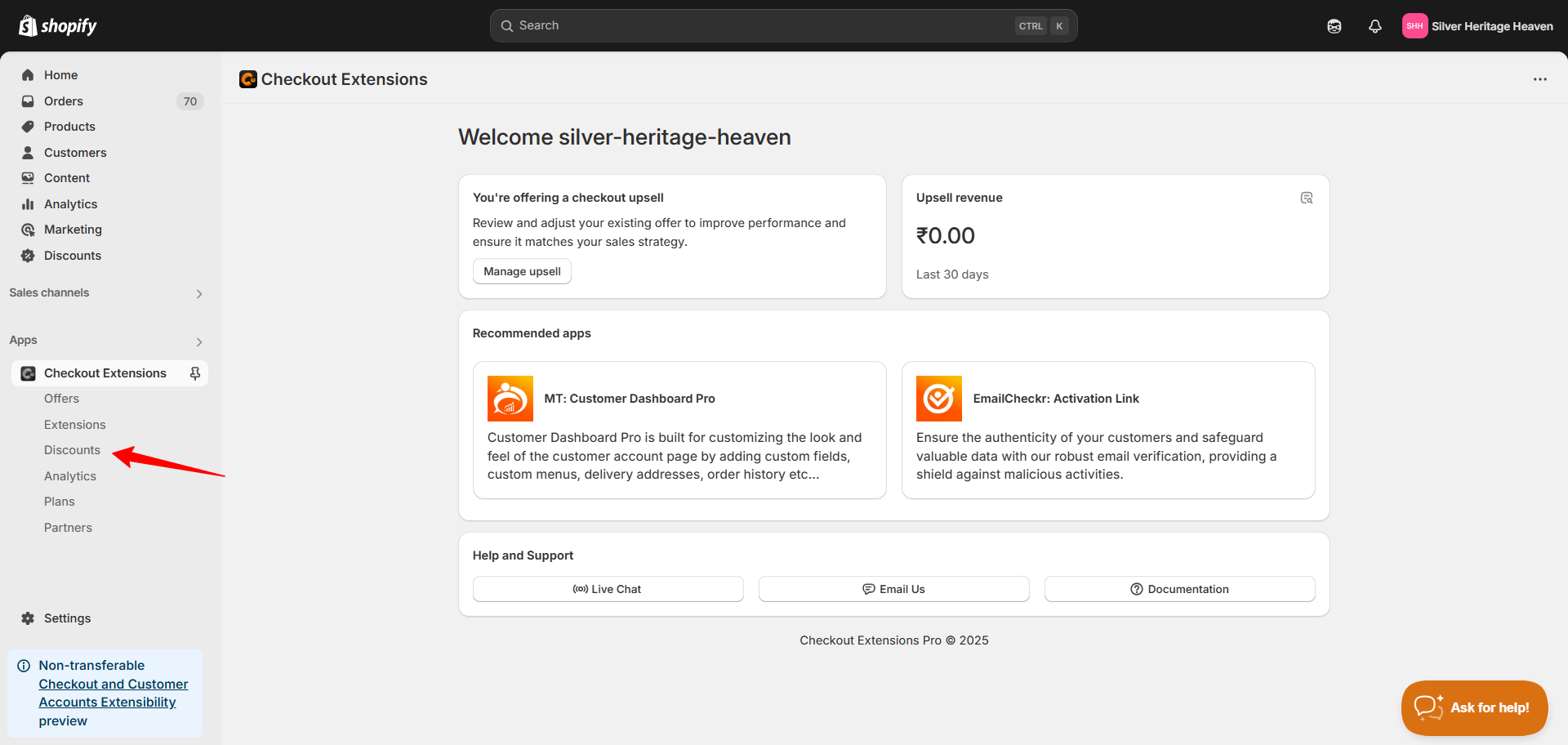1568x745 pixels.
Task: Click the "Last 30 days" text
Action: tap(952, 274)
